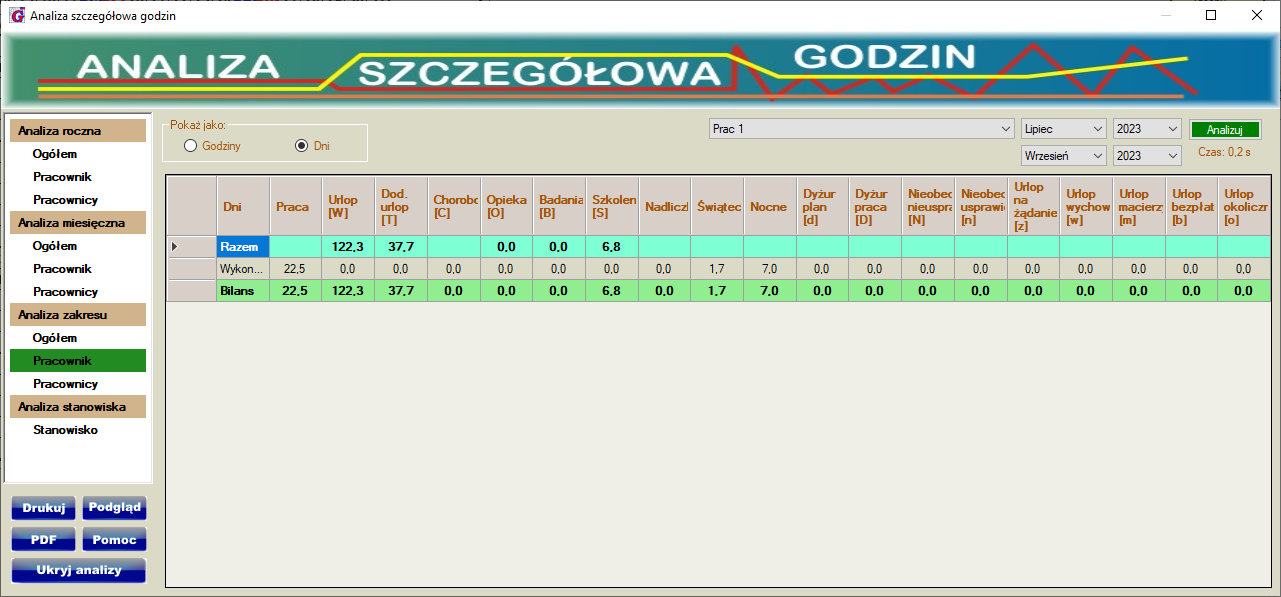Select Ogółem under Analiza roczna
This screenshot has width=1281, height=597.
[55, 154]
